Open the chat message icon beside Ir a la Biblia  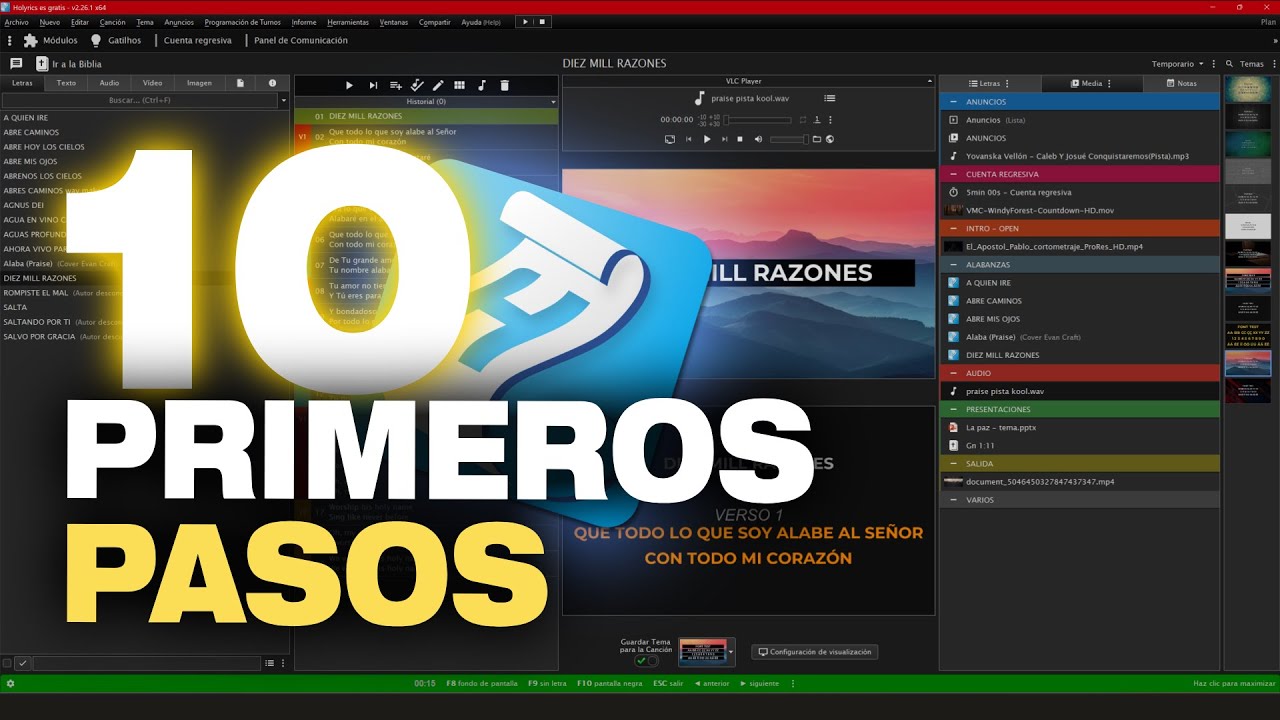16,64
